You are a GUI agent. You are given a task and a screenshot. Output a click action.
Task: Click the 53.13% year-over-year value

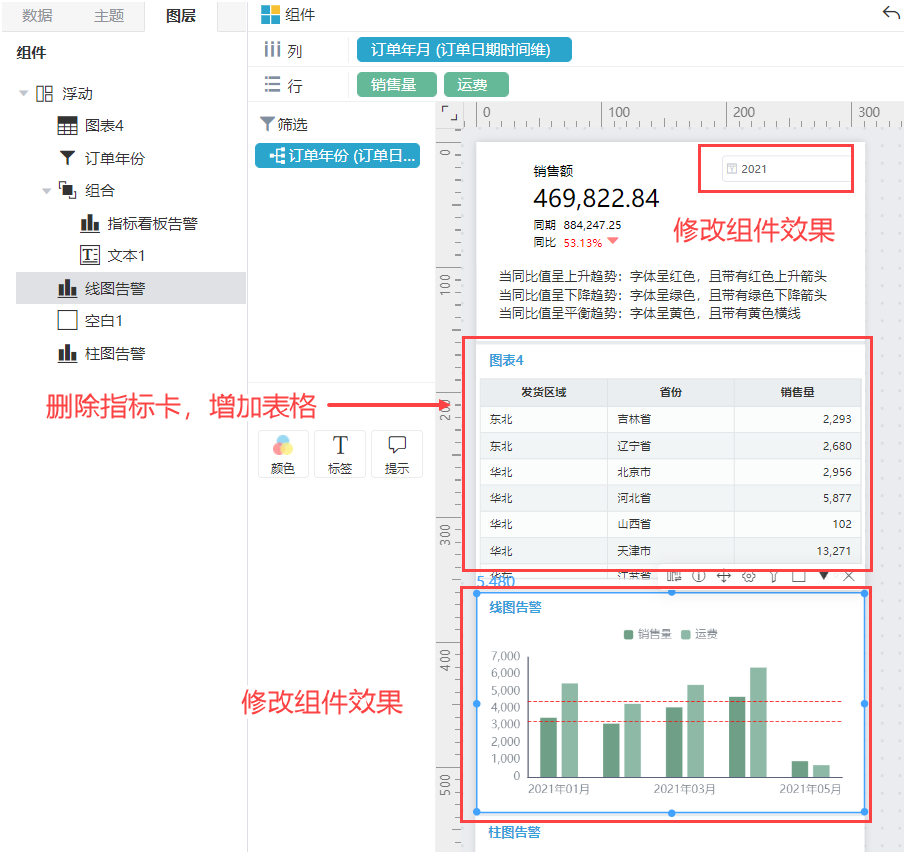(x=582, y=243)
